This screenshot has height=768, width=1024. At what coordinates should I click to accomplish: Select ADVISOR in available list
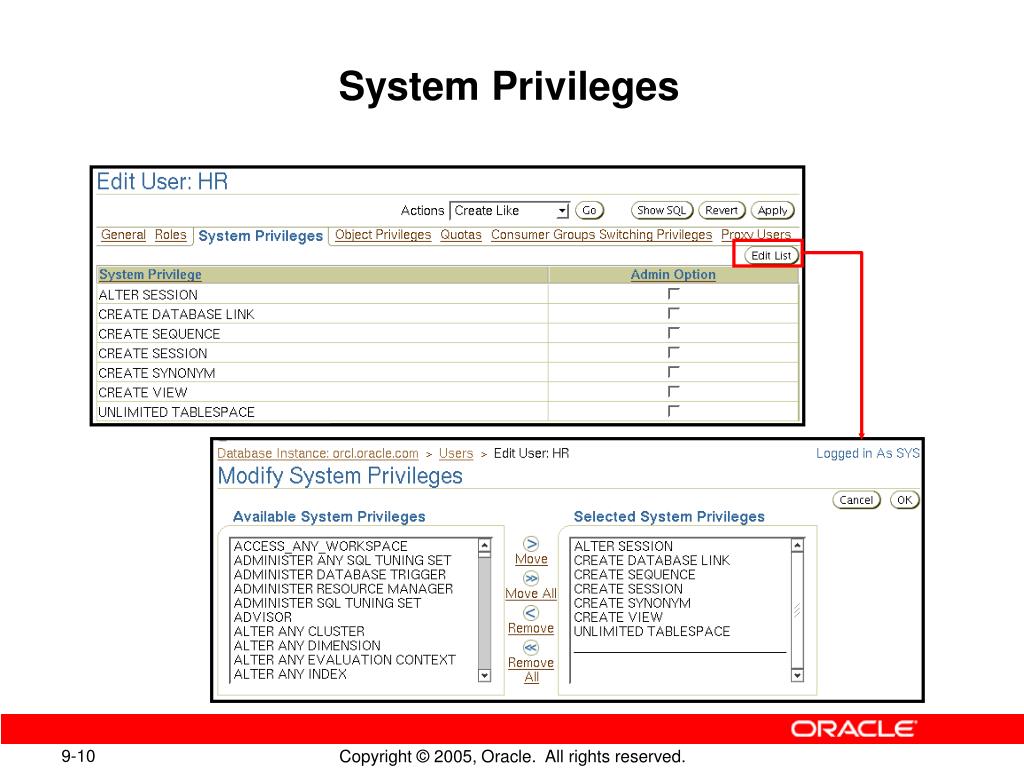point(263,617)
